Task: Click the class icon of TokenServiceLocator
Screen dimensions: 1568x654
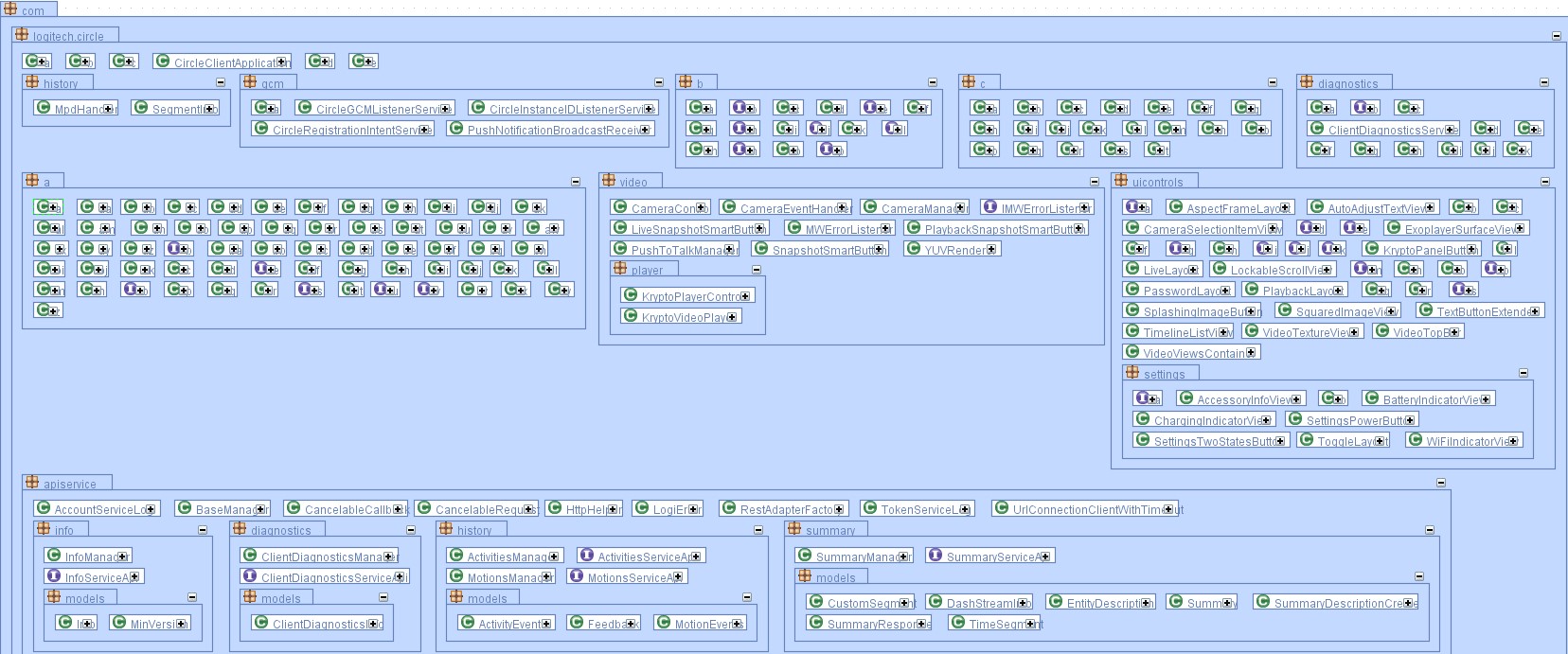Action: coord(869,507)
